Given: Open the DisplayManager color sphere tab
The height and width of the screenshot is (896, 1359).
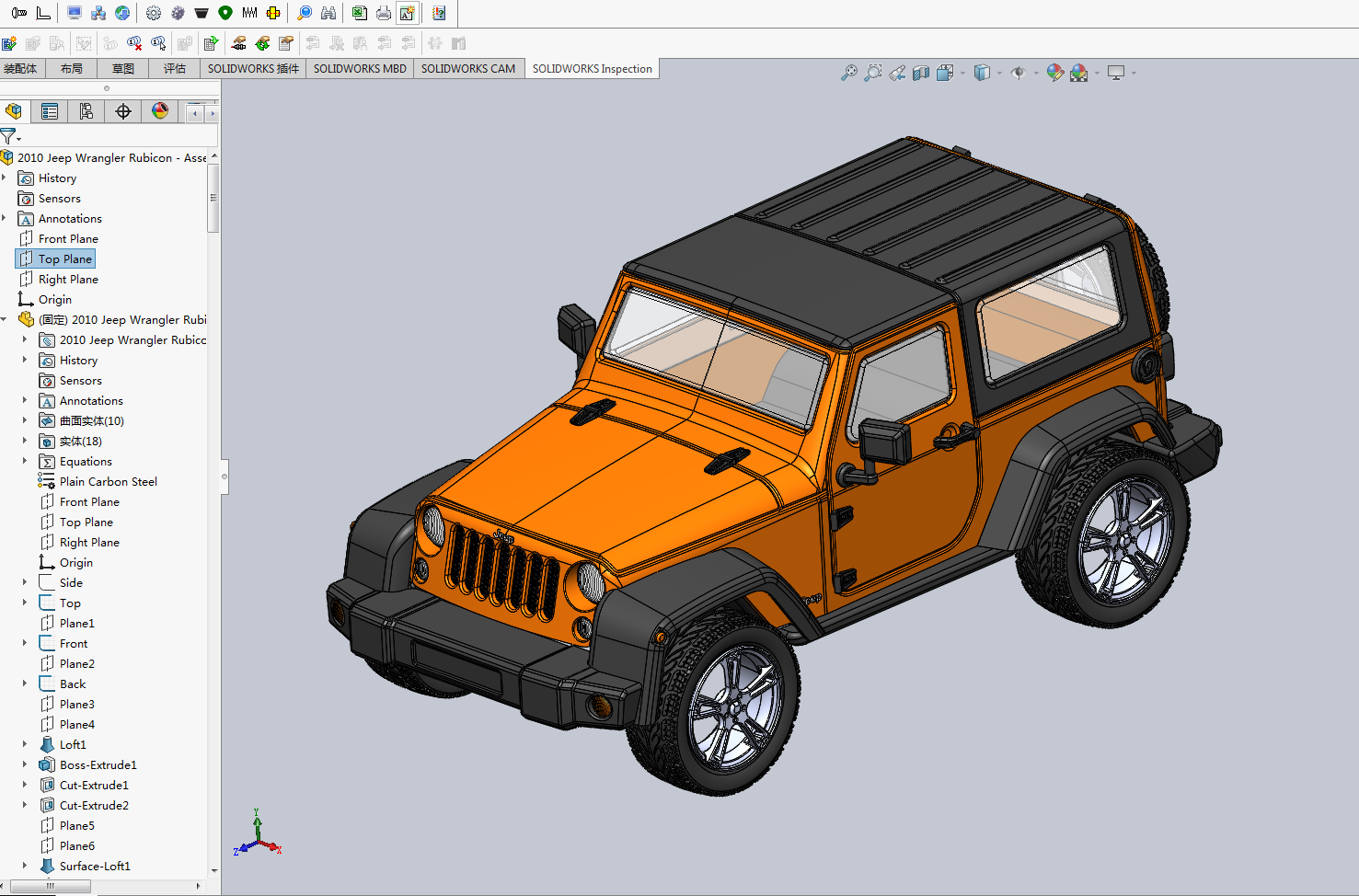Looking at the screenshot, I should (160, 111).
